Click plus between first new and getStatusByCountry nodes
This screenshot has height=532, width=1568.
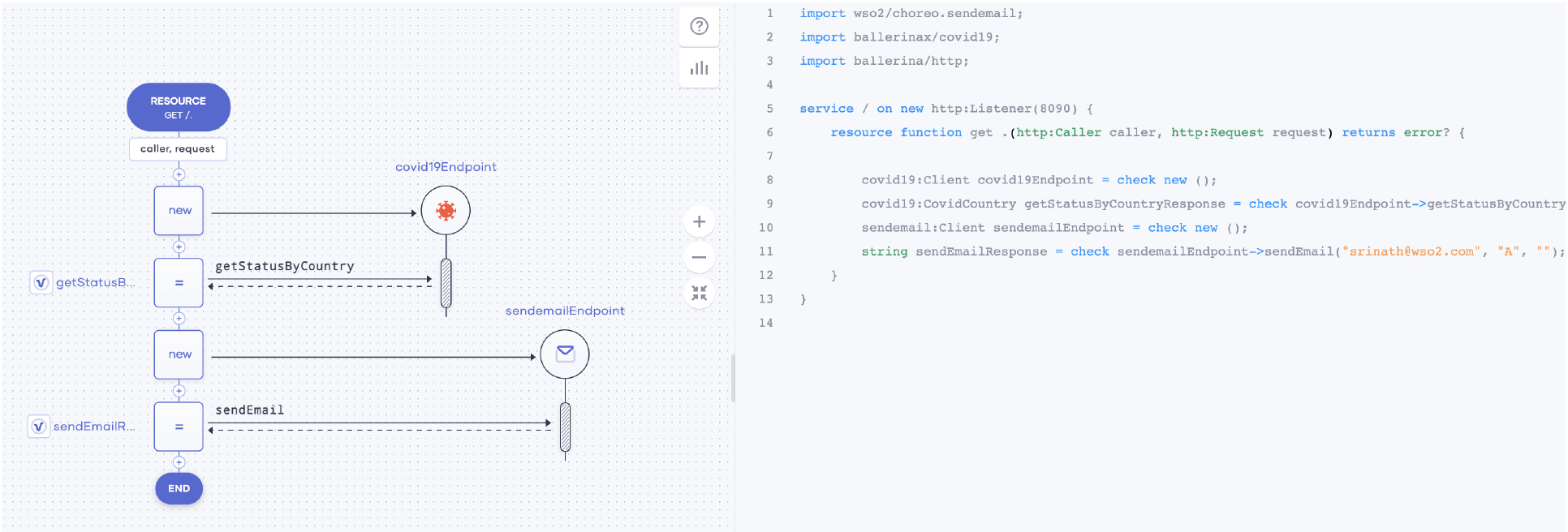tap(179, 247)
